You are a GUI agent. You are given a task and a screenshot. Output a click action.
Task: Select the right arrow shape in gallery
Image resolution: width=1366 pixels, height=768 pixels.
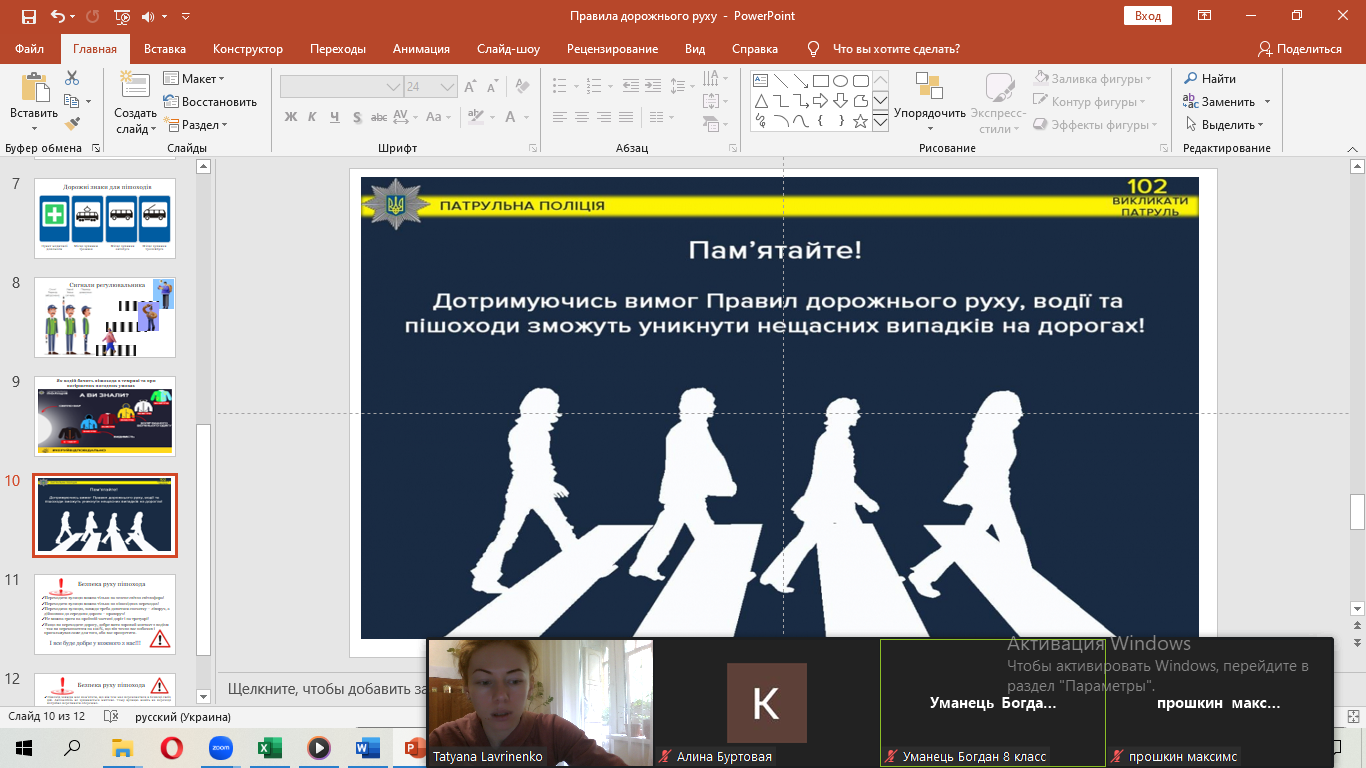(820, 100)
